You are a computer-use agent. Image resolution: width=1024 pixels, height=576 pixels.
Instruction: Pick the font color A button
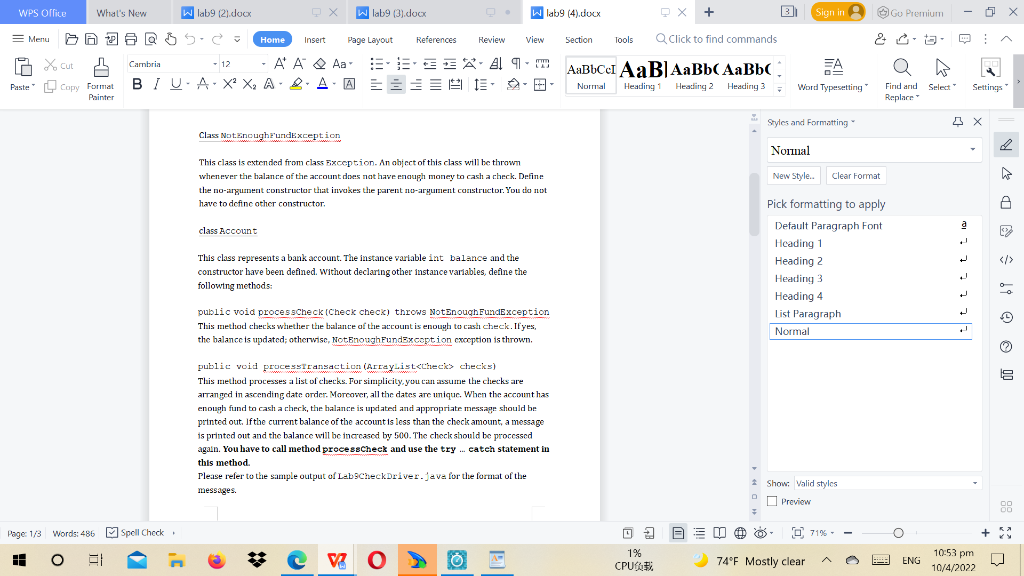323,84
